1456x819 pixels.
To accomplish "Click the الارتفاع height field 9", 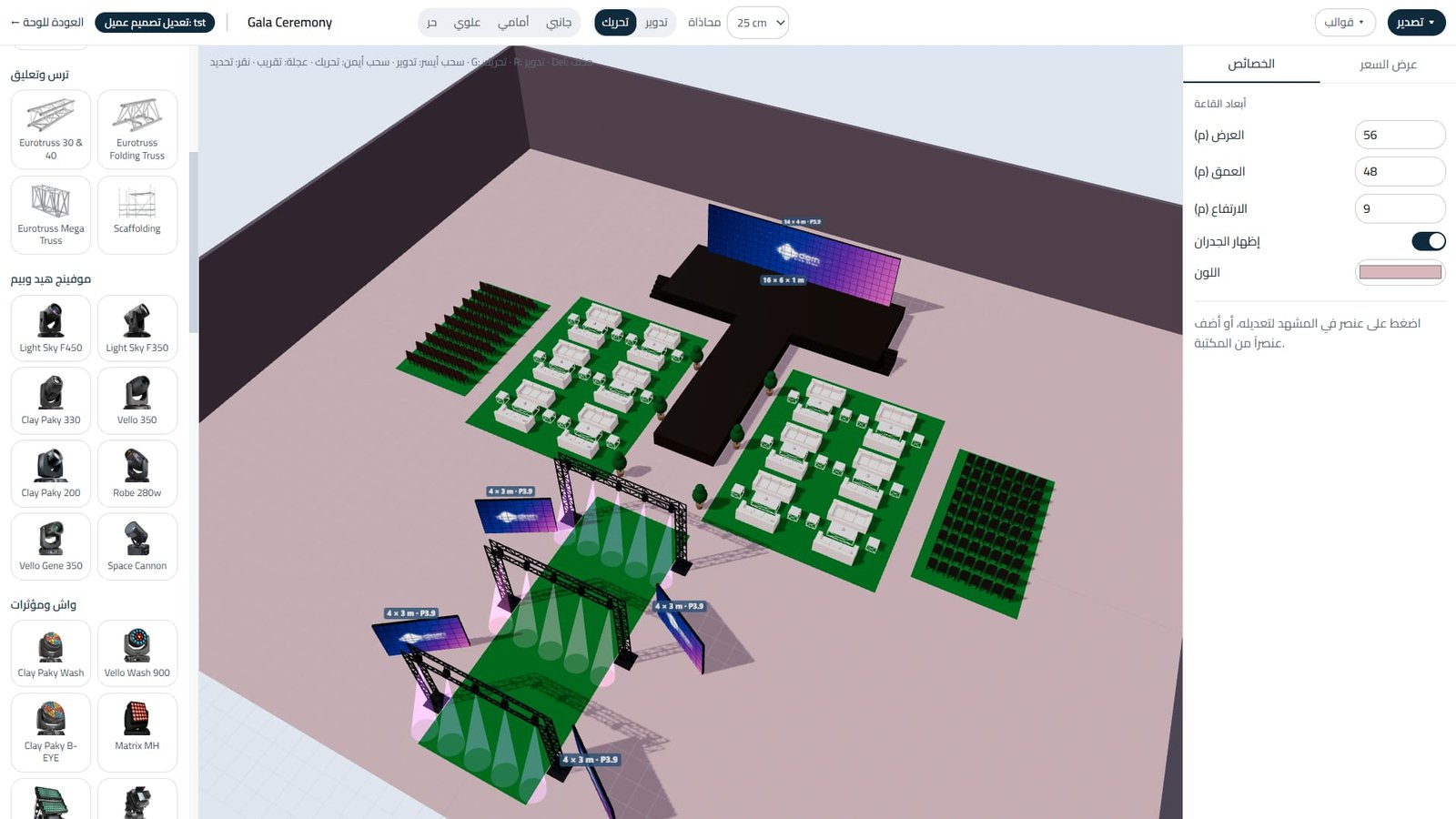I will click(x=1400, y=208).
